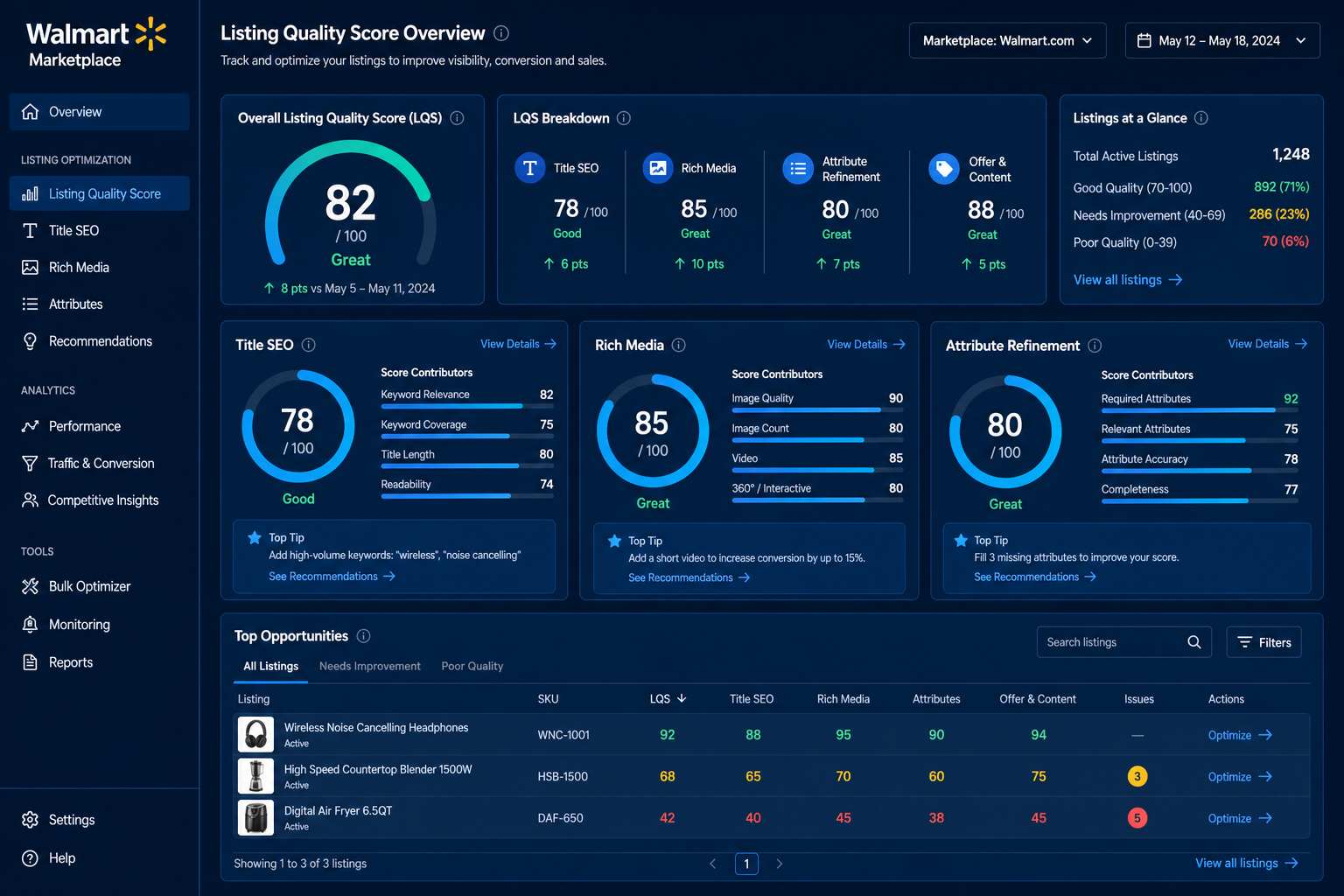
Task: Click View Details on Attribute Refinement card
Action: (1268, 344)
